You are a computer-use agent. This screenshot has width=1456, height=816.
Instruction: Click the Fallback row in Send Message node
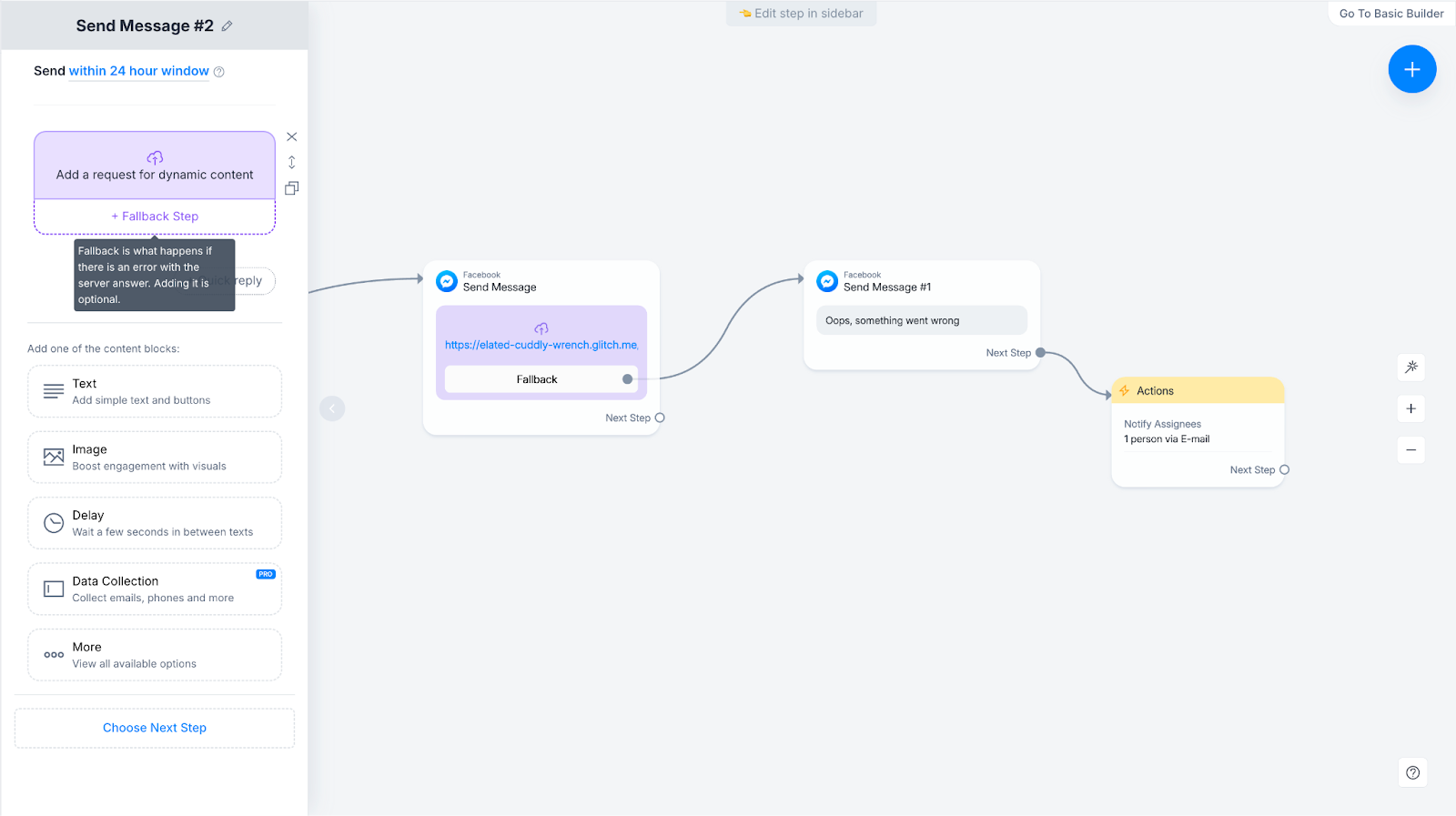click(x=541, y=379)
